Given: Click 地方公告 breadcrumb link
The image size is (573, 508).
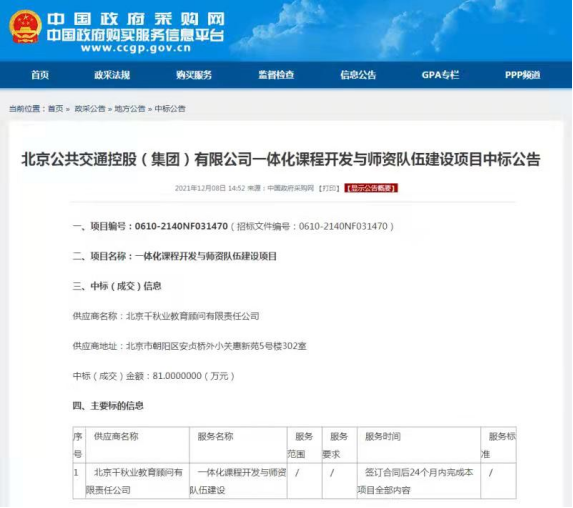Looking at the screenshot, I should [130, 109].
